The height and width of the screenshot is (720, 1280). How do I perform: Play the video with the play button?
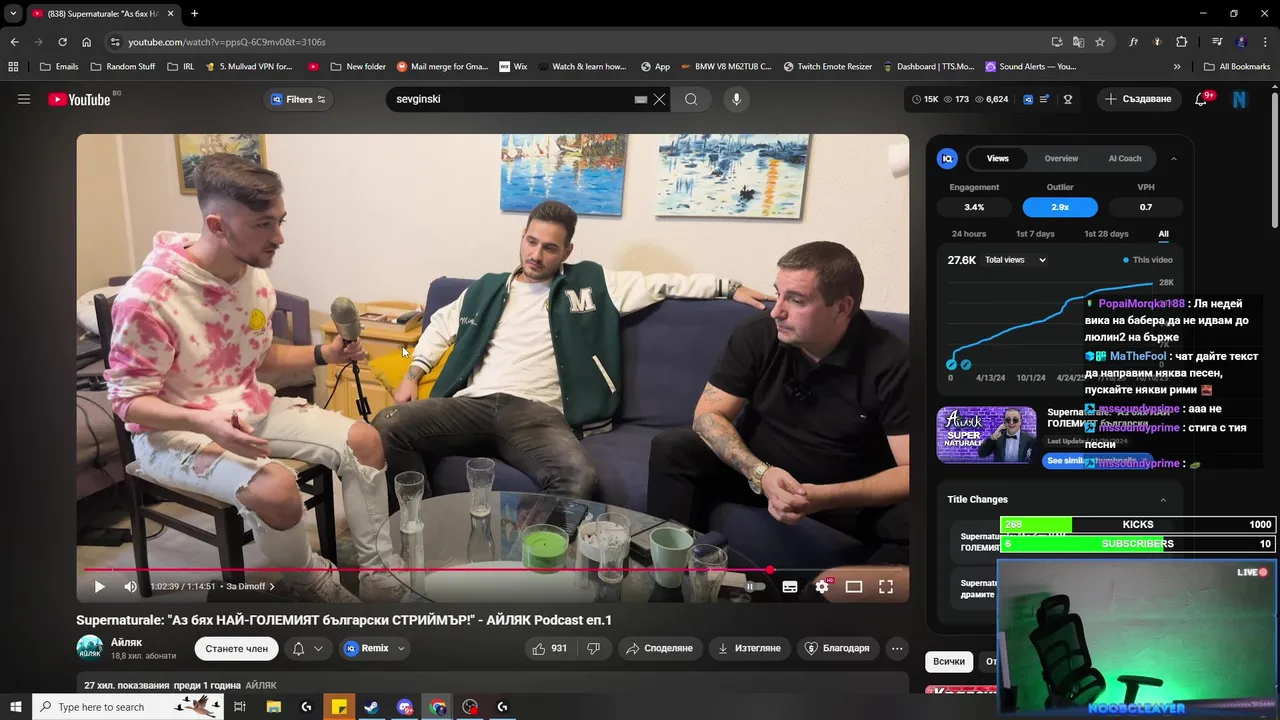coord(99,587)
